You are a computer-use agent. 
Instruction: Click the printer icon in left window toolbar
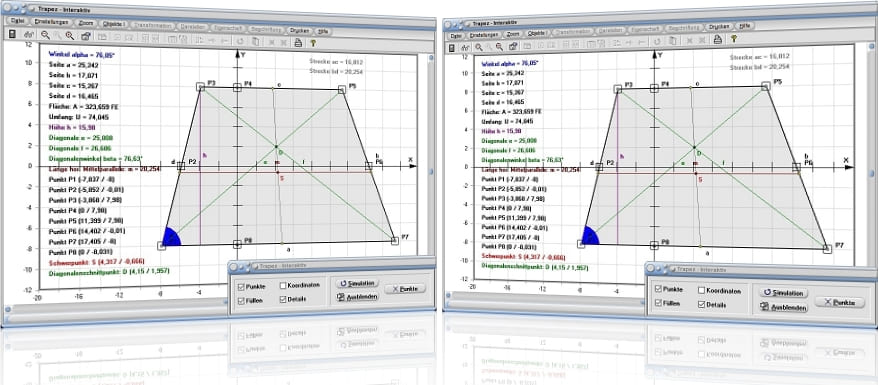[x=298, y=42]
